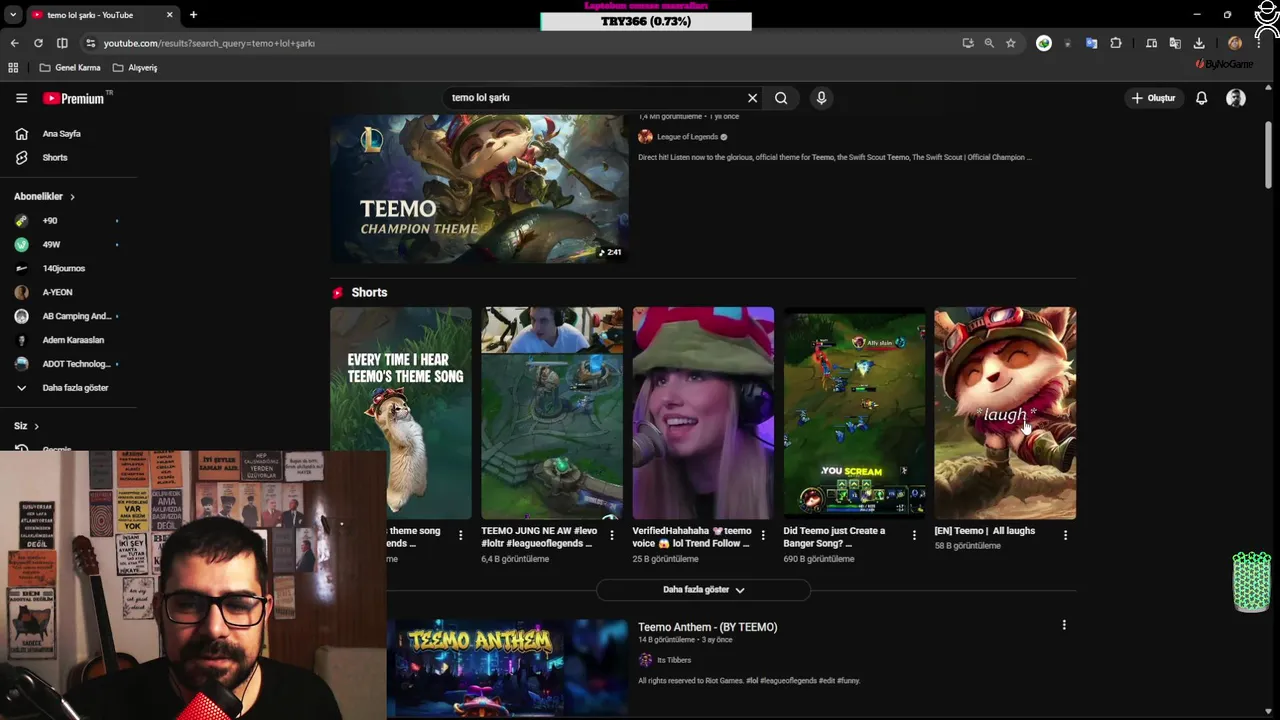Open the VerifiedHahahaha teemo voice Short

point(703,413)
